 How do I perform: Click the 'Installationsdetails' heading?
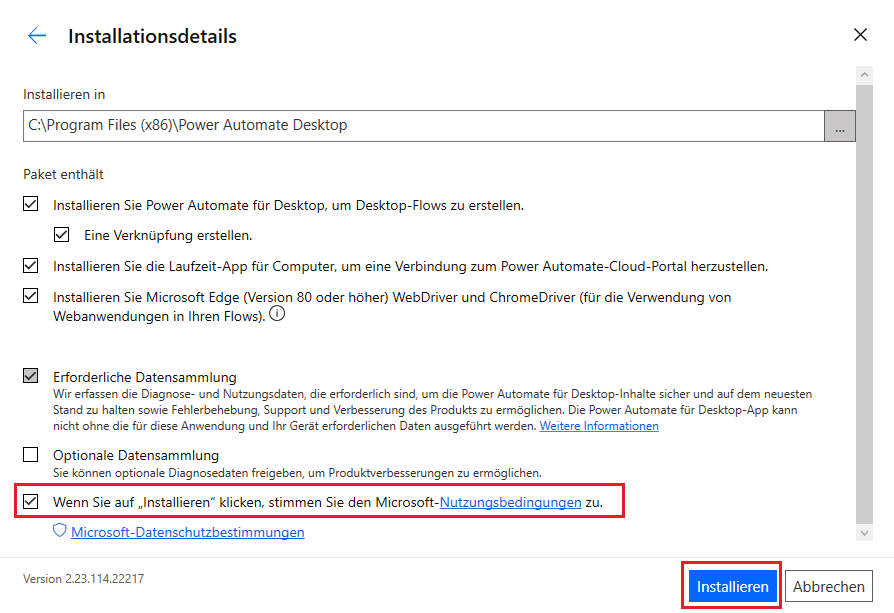coord(152,36)
